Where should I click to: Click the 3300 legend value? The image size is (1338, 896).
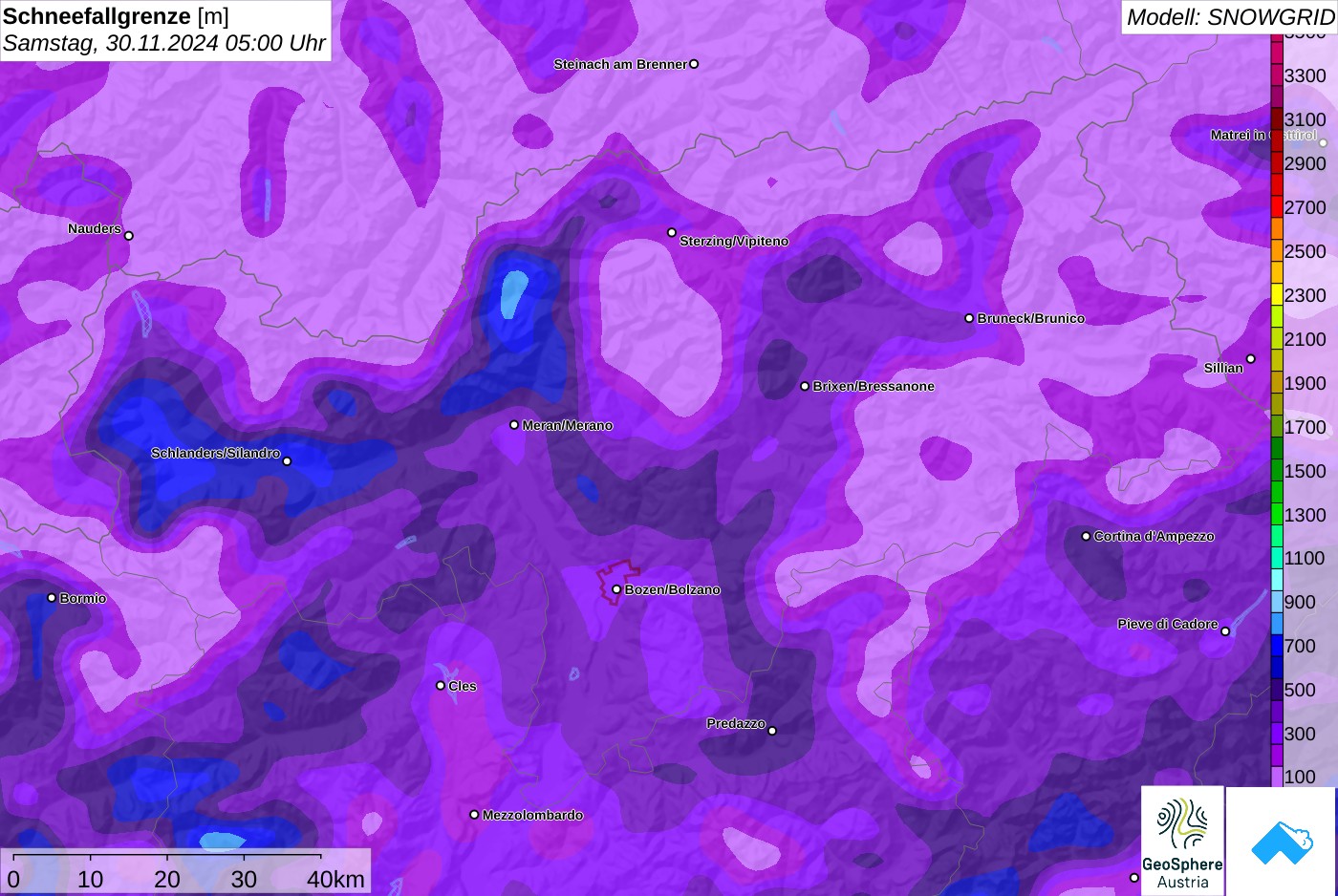coord(1305,75)
